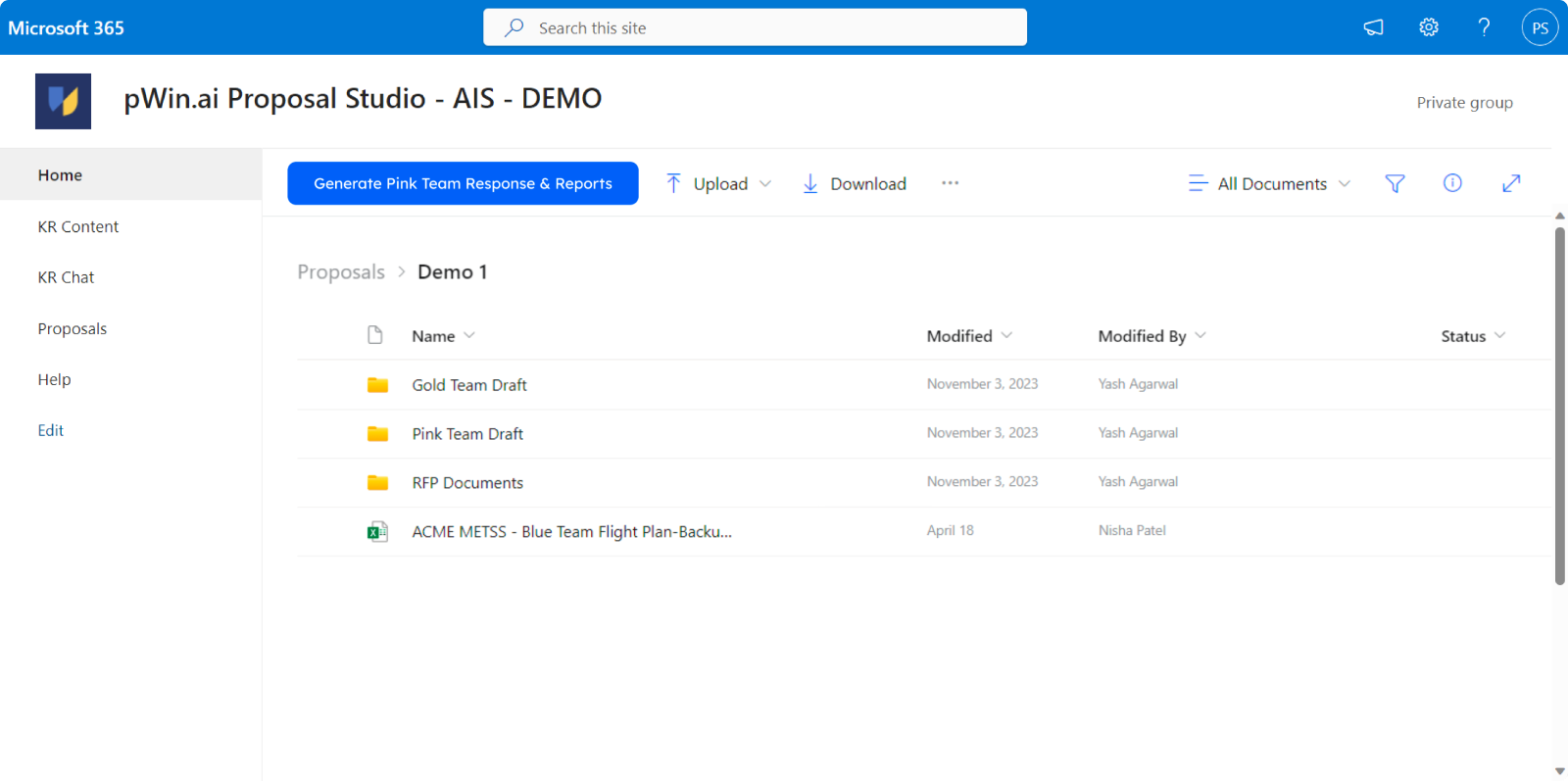Click 'November 3, 2023' in RFP Documents row

click(x=982, y=481)
